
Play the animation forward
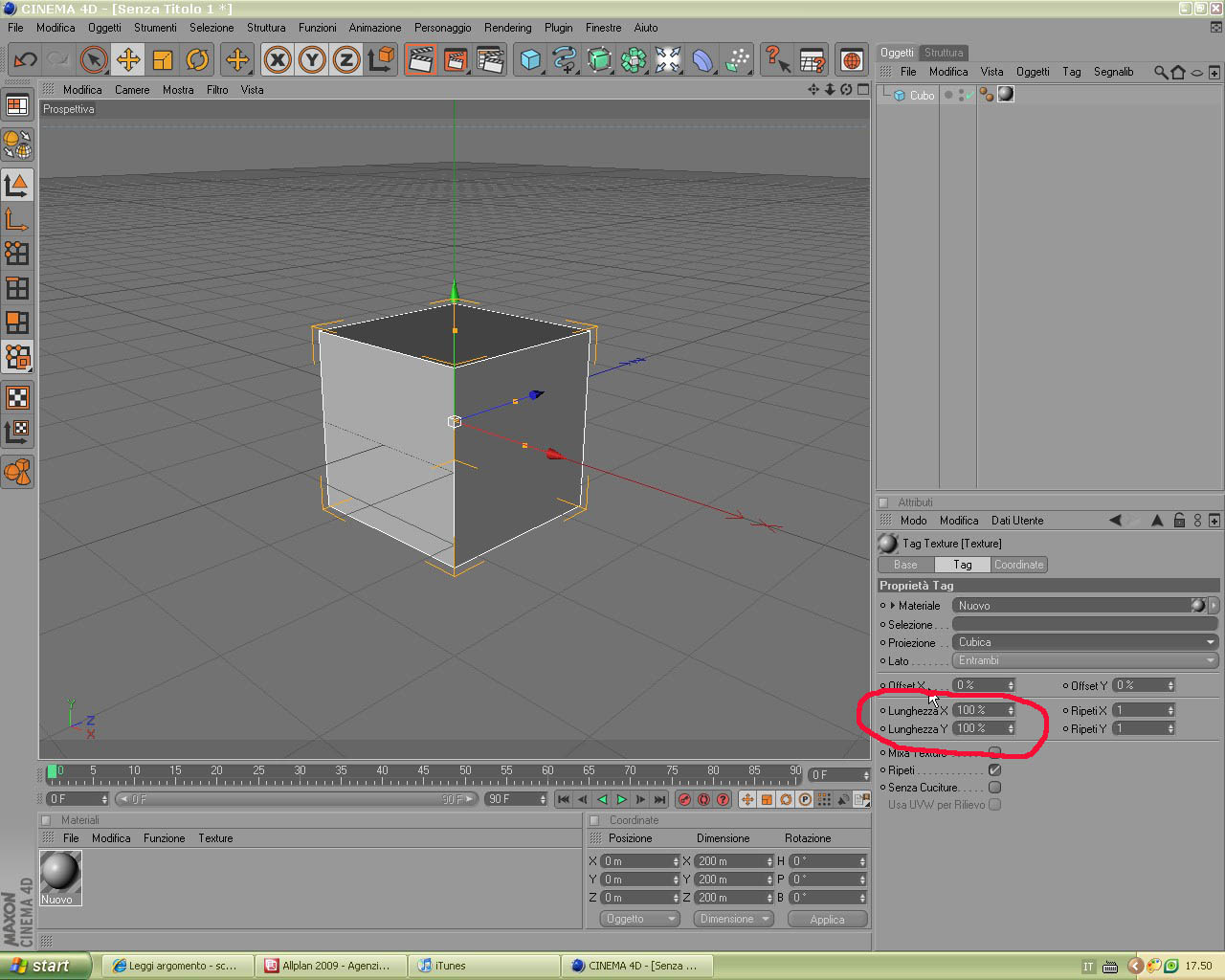click(x=621, y=799)
